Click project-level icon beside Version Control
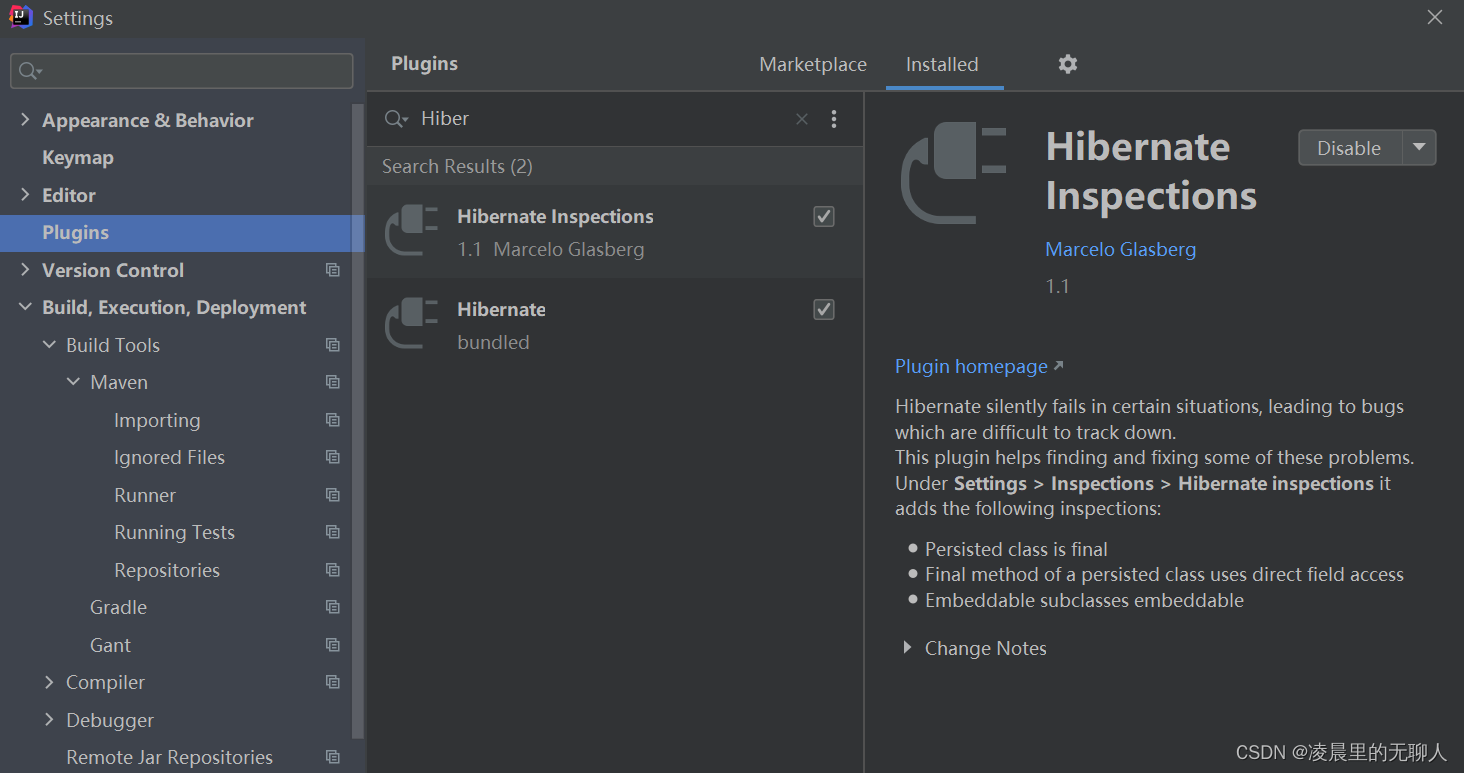Image resolution: width=1464 pixels, height=773 pixels. [x=333, y=270]
